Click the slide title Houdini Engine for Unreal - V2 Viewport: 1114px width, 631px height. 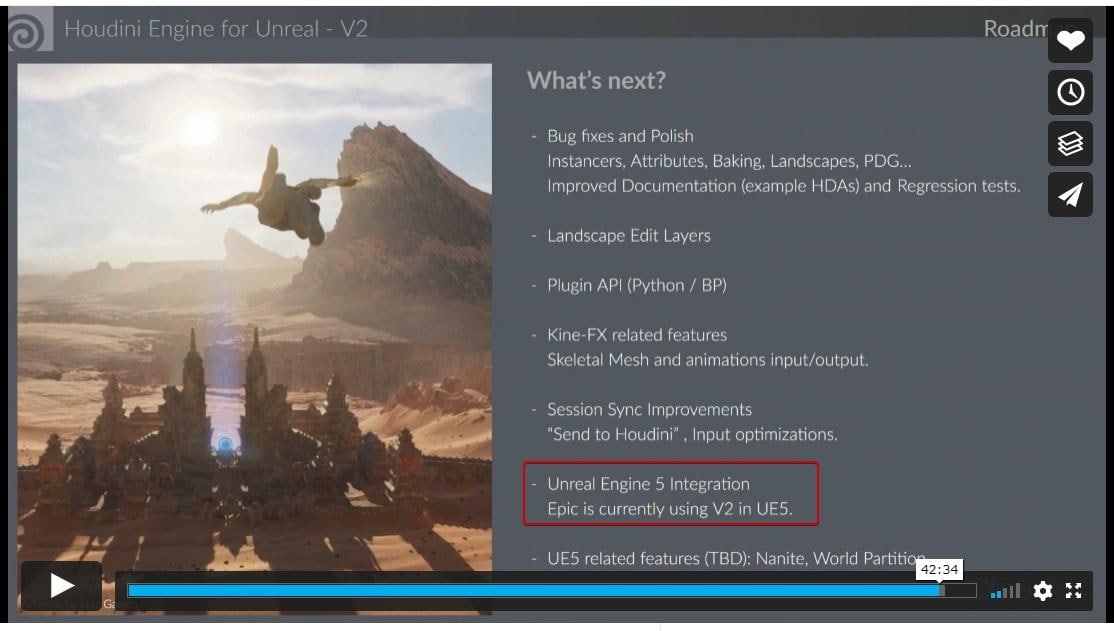216,29
